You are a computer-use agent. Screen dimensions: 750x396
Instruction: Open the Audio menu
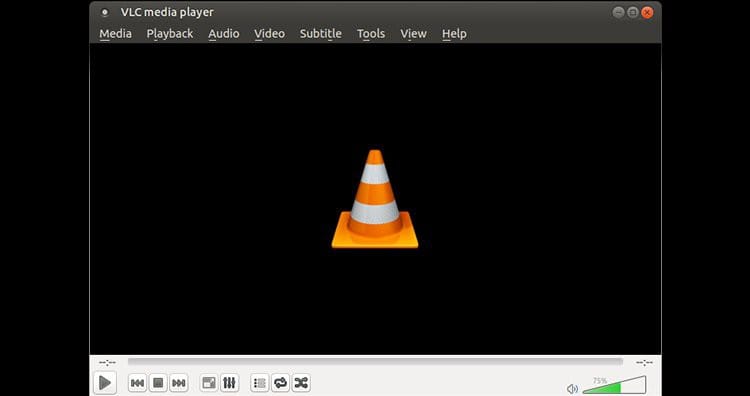point(224,33)
